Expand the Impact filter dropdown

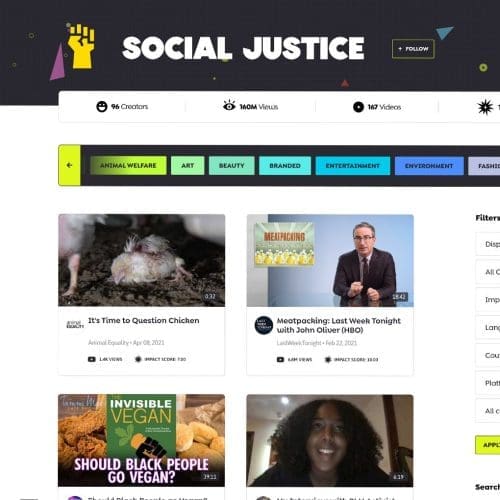(x=488, y=300)
